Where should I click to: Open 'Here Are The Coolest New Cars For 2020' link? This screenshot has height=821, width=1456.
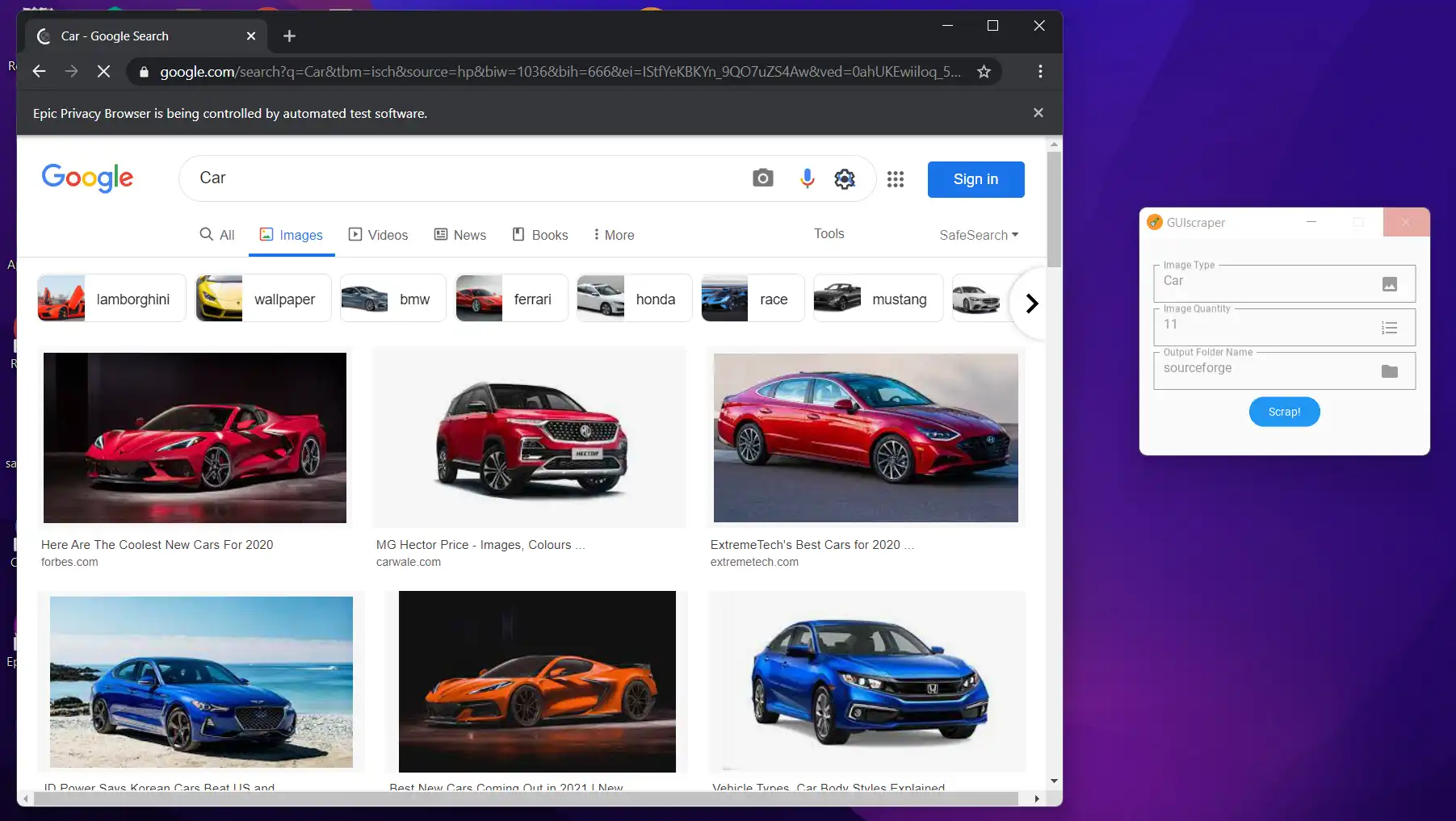[x=157, y=545]
